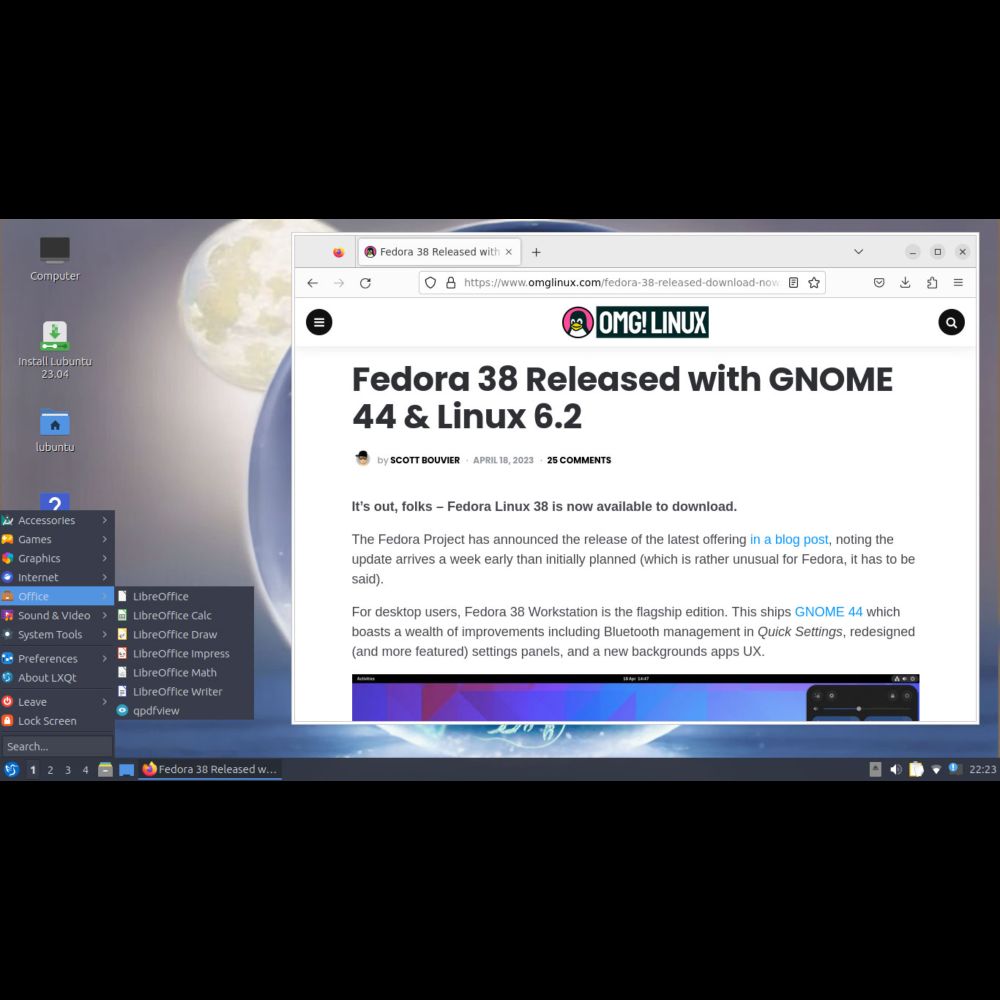The height and width of the screenshot is (1000, 1000).
Task: Expand the Accessories submenu
Action: tap(57, 520)
